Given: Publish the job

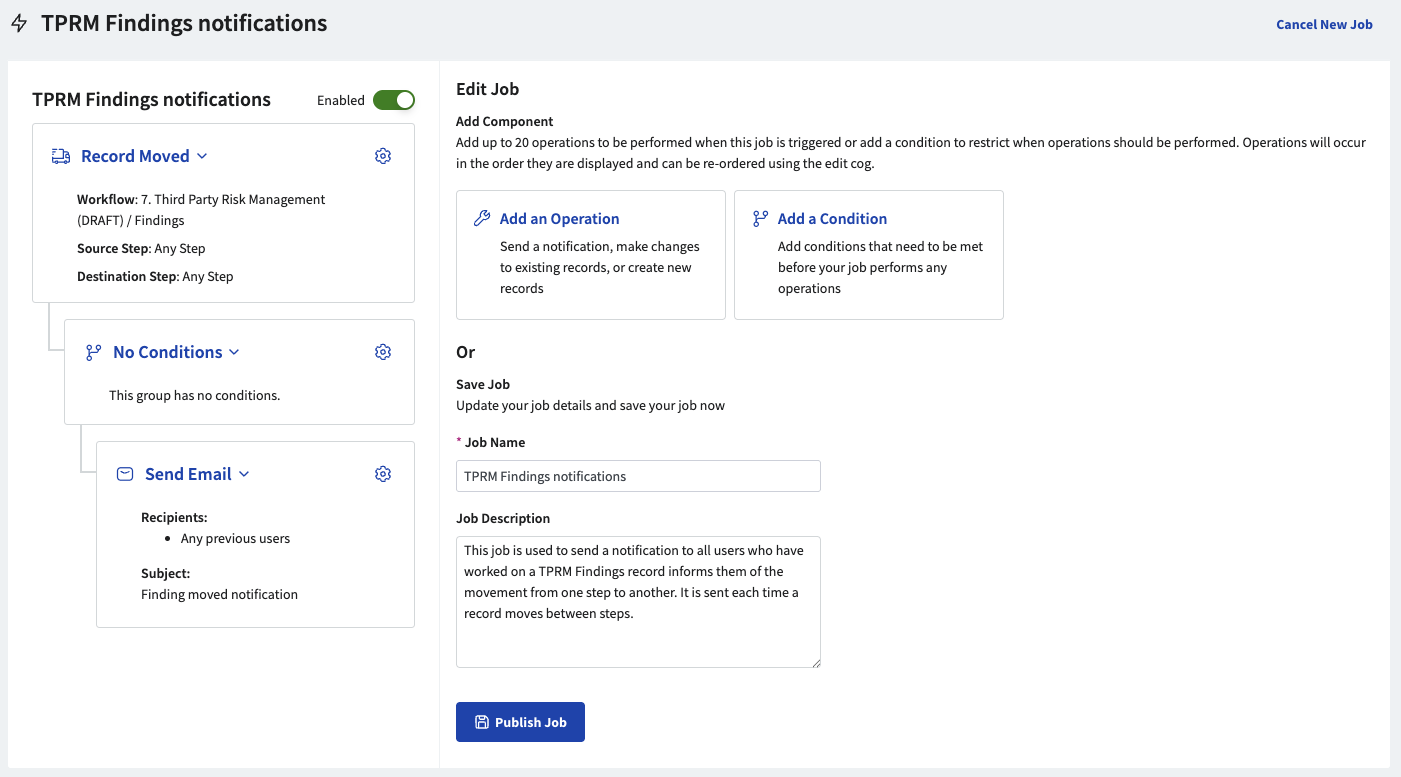Looking at the screenshot, I should point(520,722).
